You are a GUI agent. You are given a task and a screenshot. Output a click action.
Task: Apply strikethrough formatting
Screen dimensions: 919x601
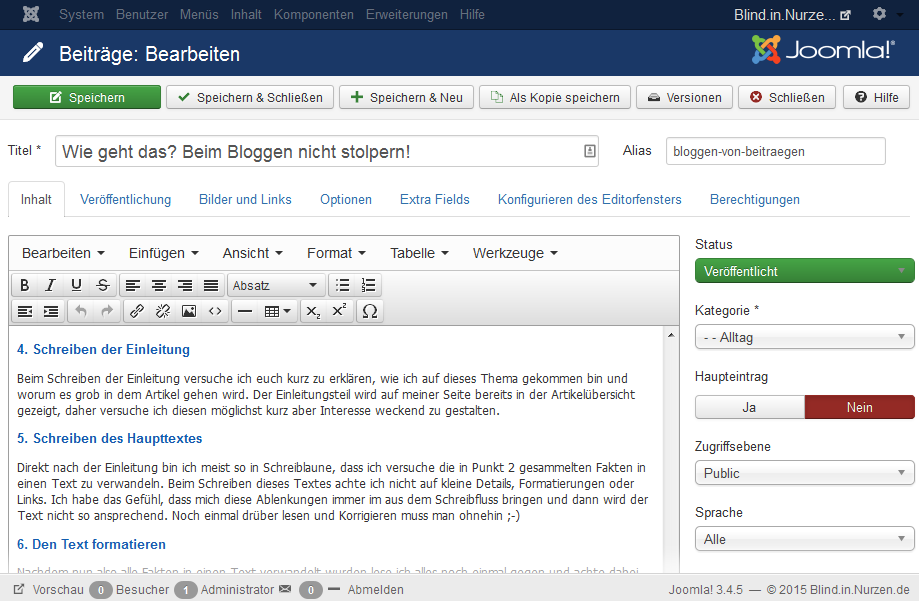click(103, 286)
